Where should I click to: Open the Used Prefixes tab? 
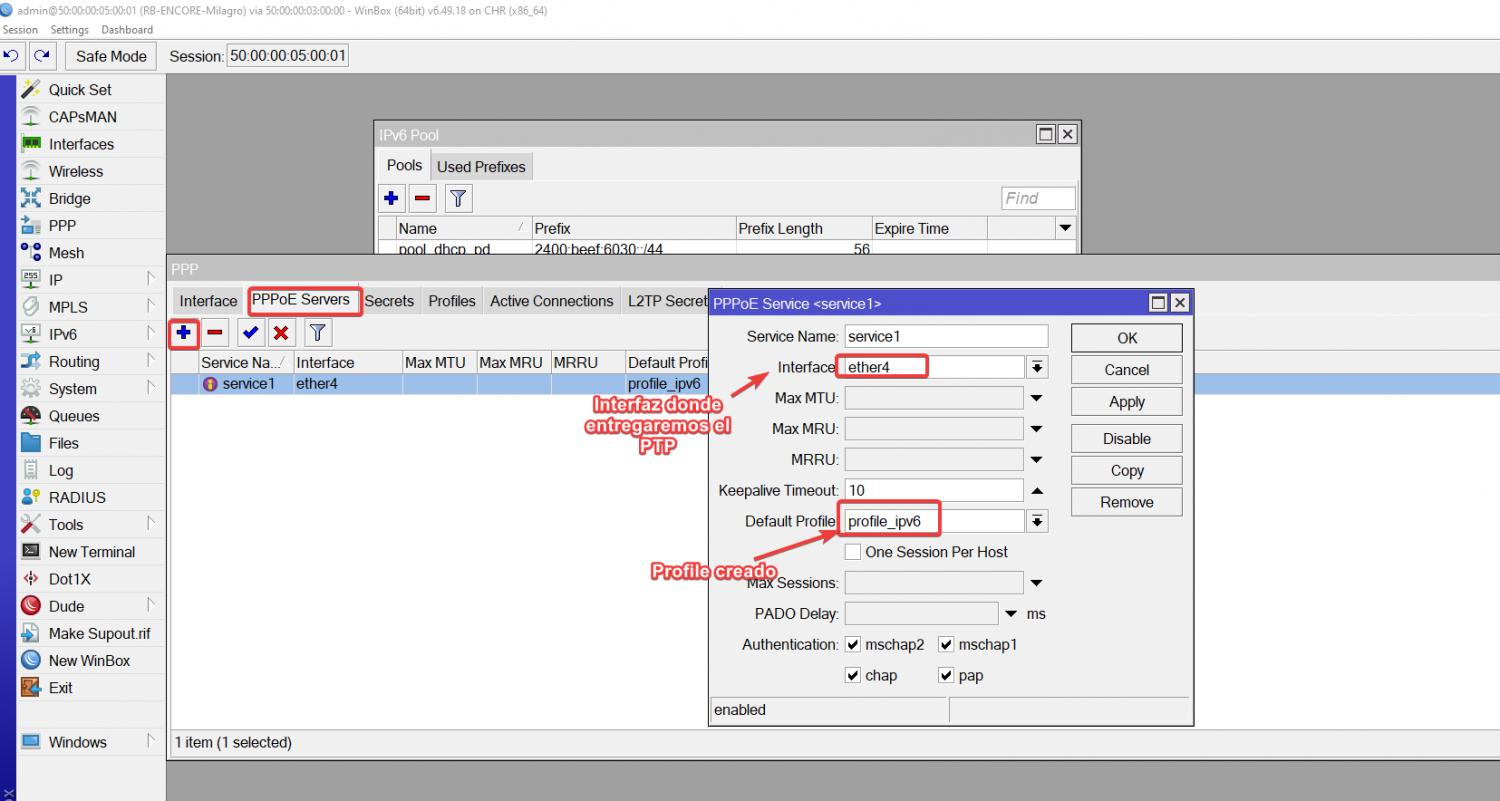pos(481,167)
